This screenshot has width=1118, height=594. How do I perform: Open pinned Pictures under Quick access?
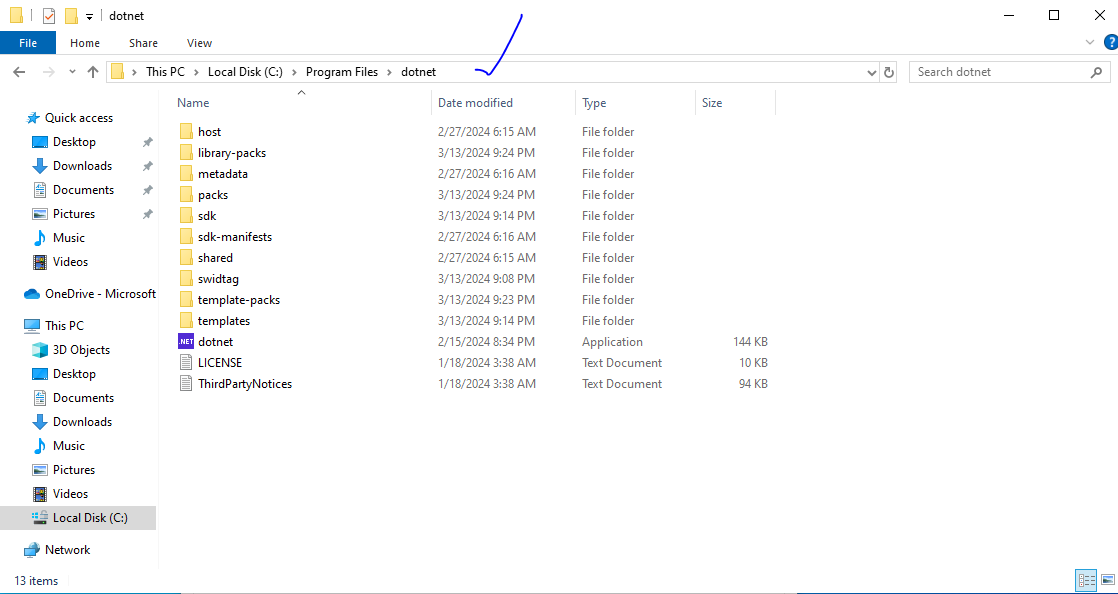pyautogui.click(x=73, y=214)
